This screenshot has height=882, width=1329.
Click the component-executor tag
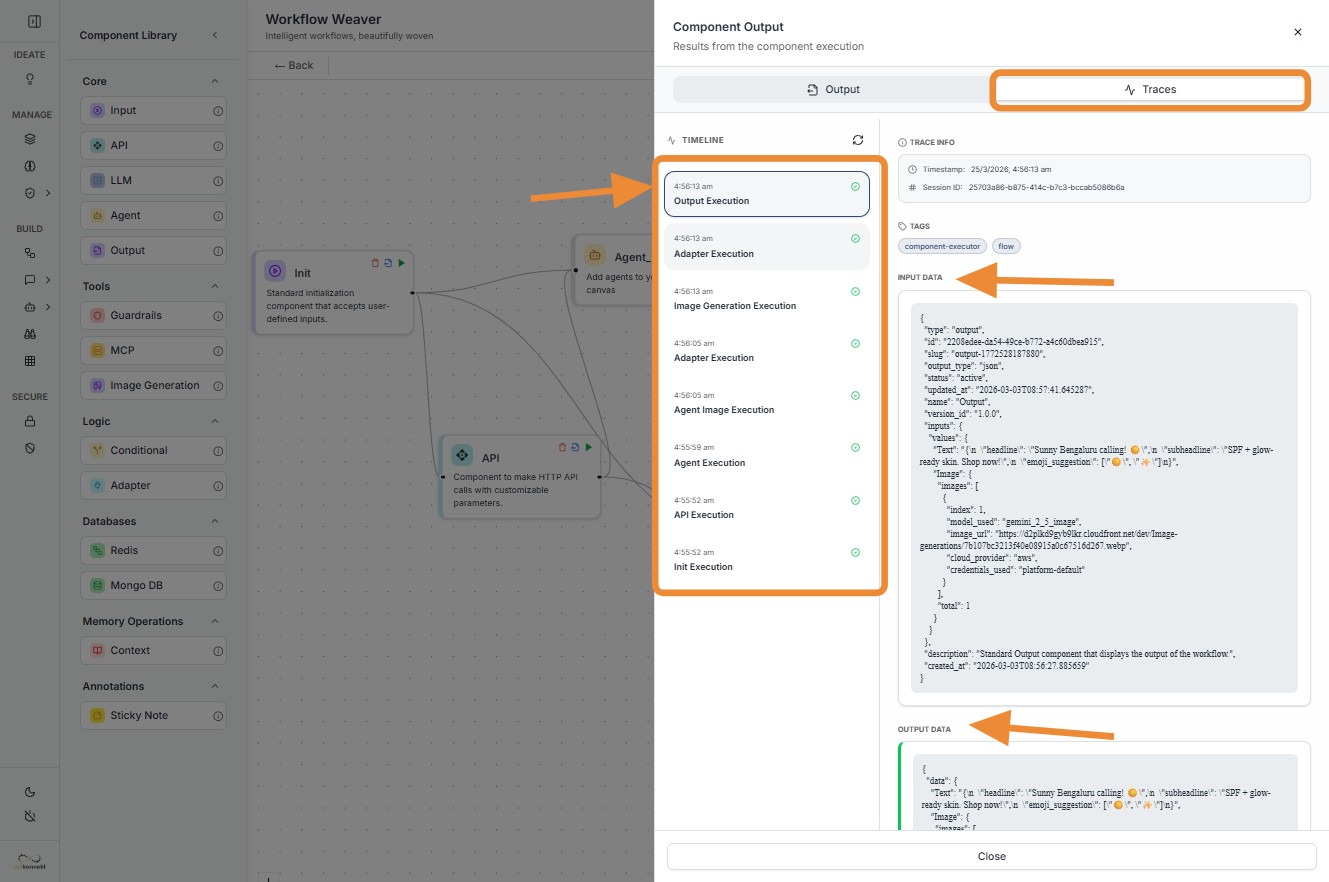943,246
